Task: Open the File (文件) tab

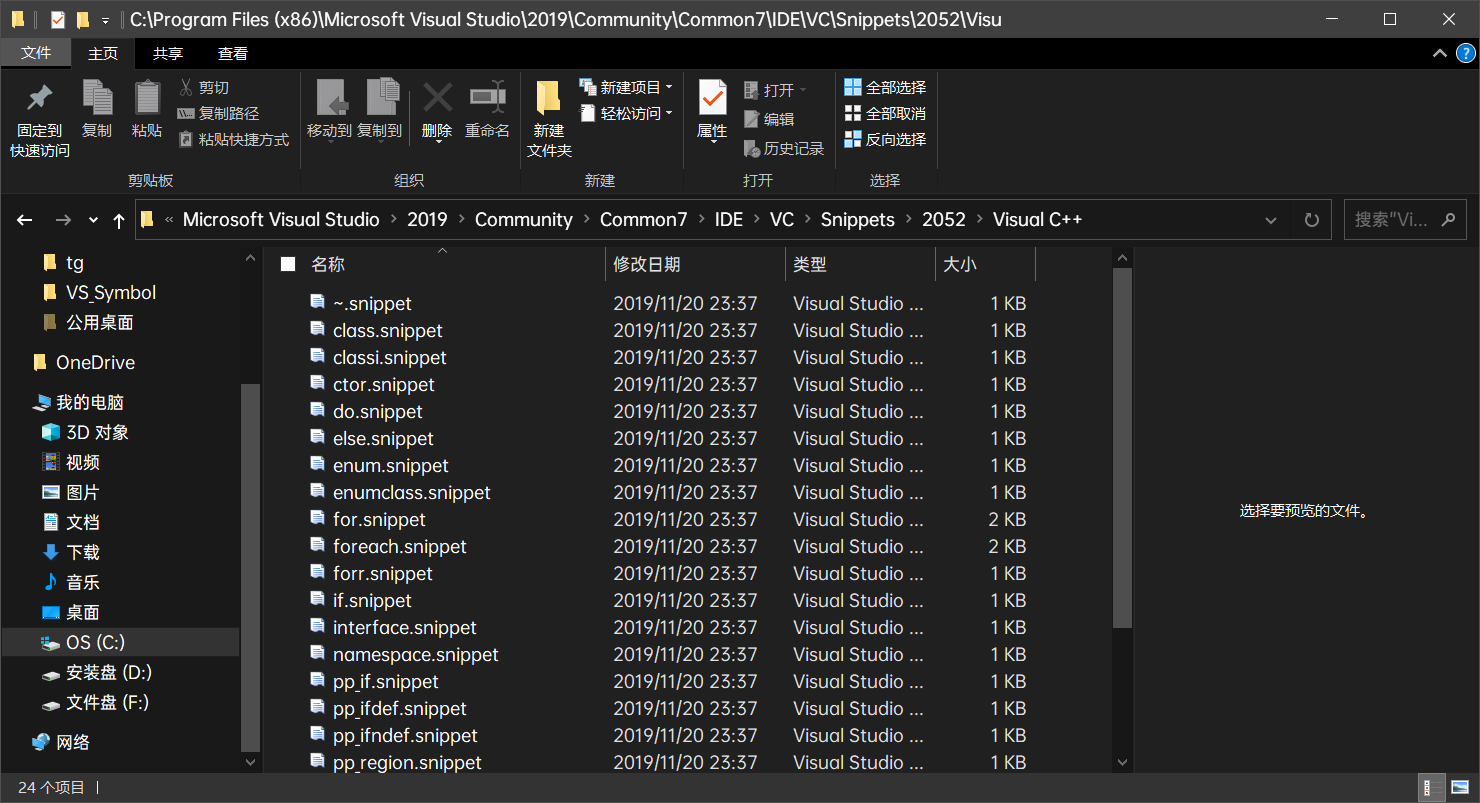Action: tap(36, 53)
